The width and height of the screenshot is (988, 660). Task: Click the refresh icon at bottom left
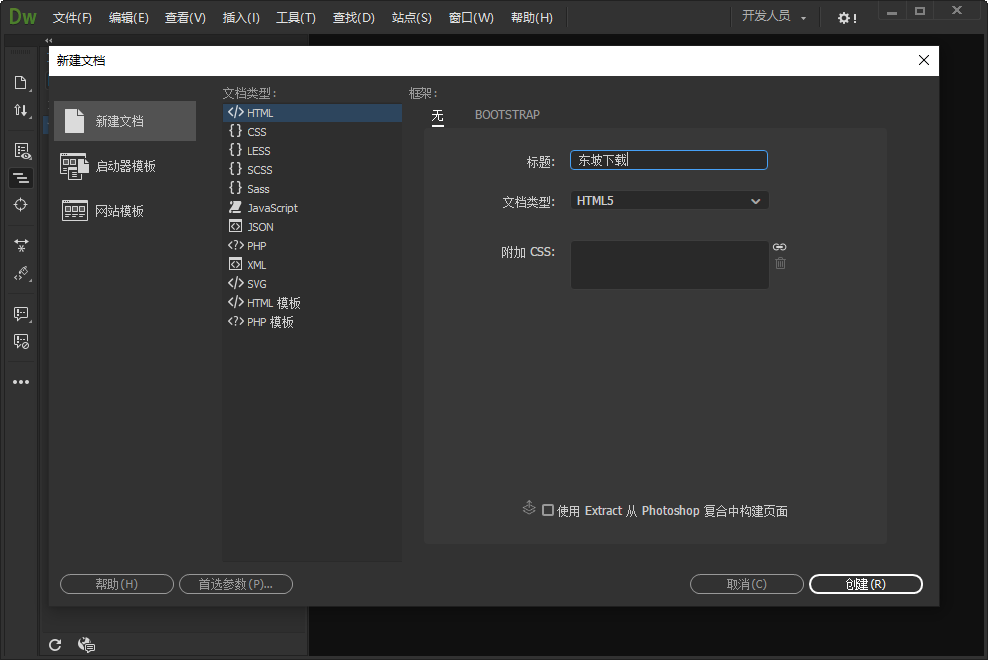(55, 645)
